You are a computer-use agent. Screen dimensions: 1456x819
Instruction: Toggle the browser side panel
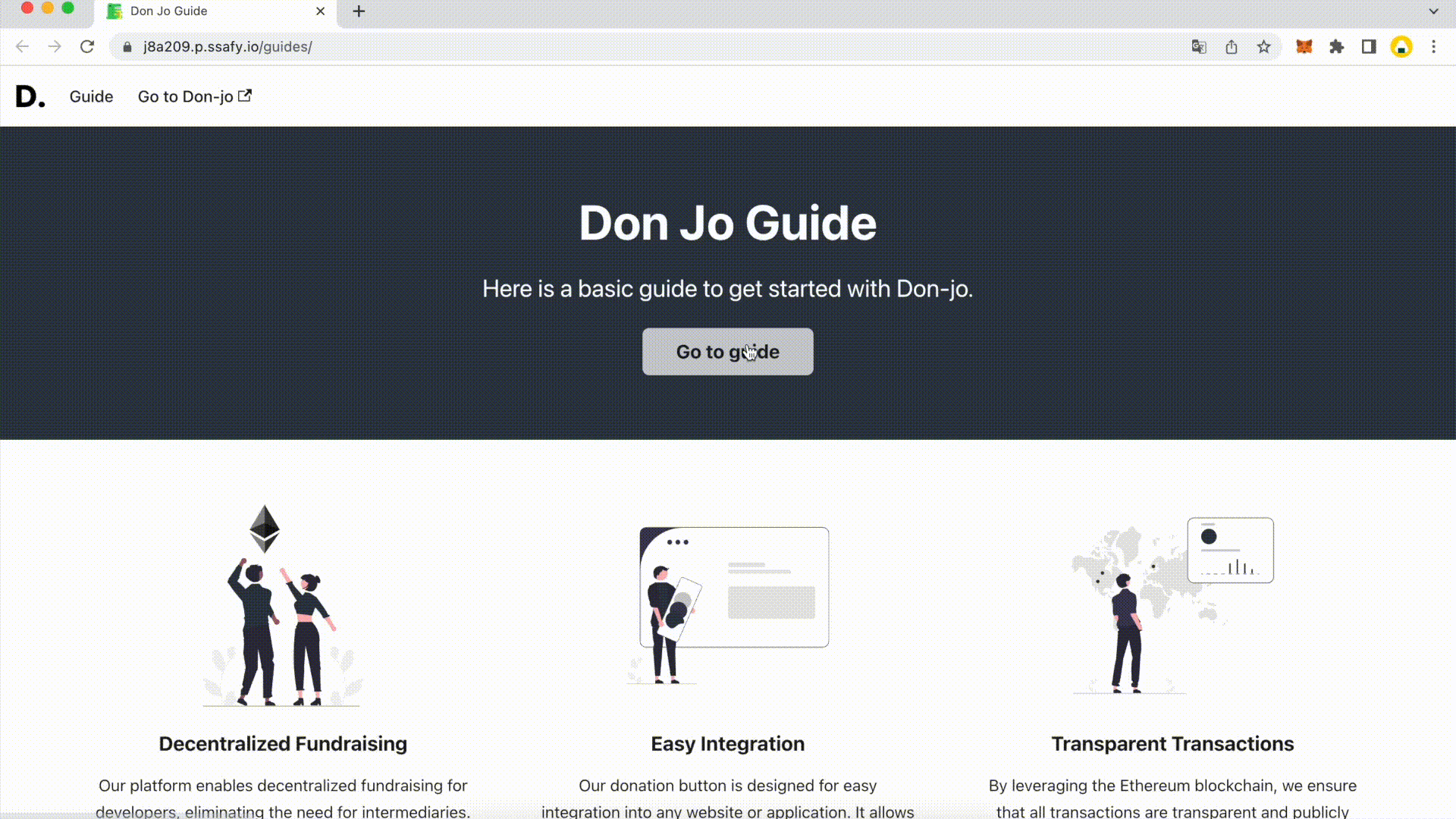click(x=1369, y=46)
